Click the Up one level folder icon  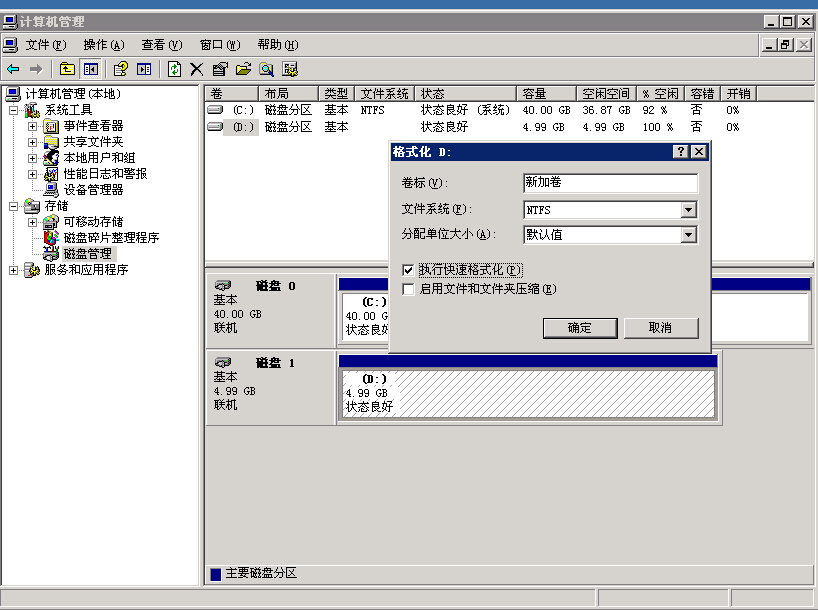click(x=67, y=69)
